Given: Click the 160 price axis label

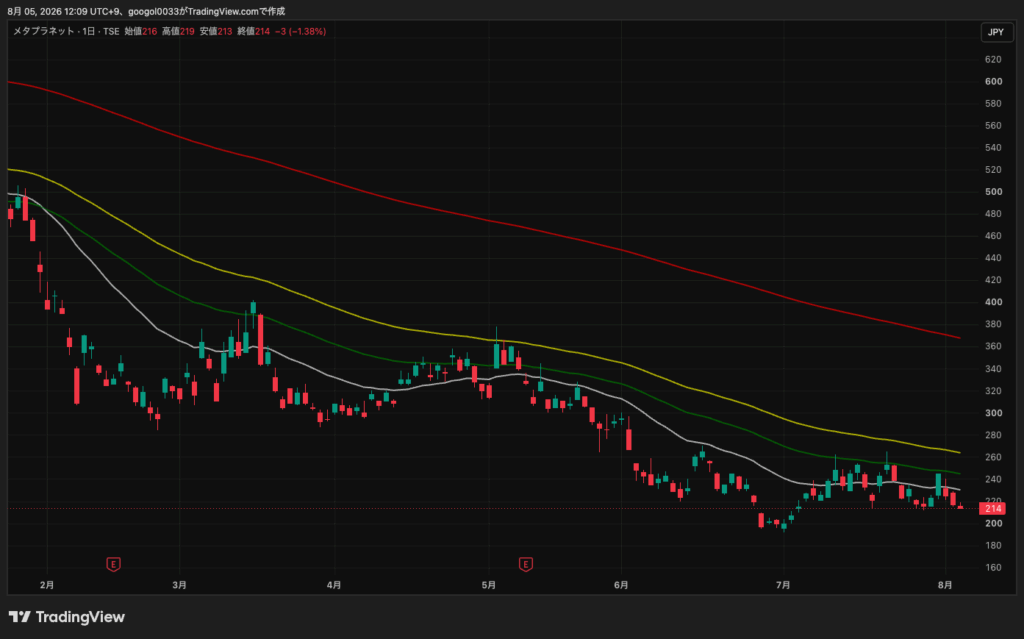Looking at the screenshot, I should (x=993, y=568).
